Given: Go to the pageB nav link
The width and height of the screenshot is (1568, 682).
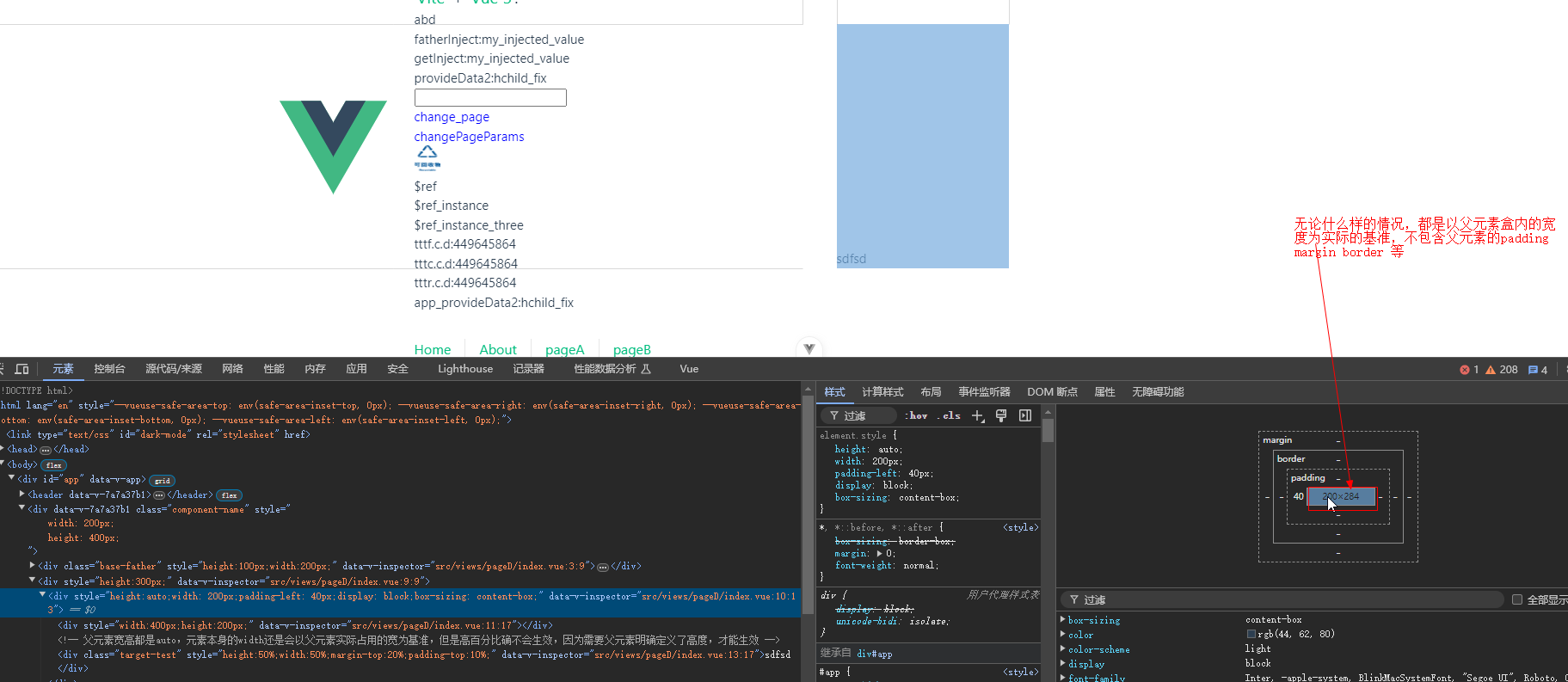Looking at the screenshot, I should 631,349.
